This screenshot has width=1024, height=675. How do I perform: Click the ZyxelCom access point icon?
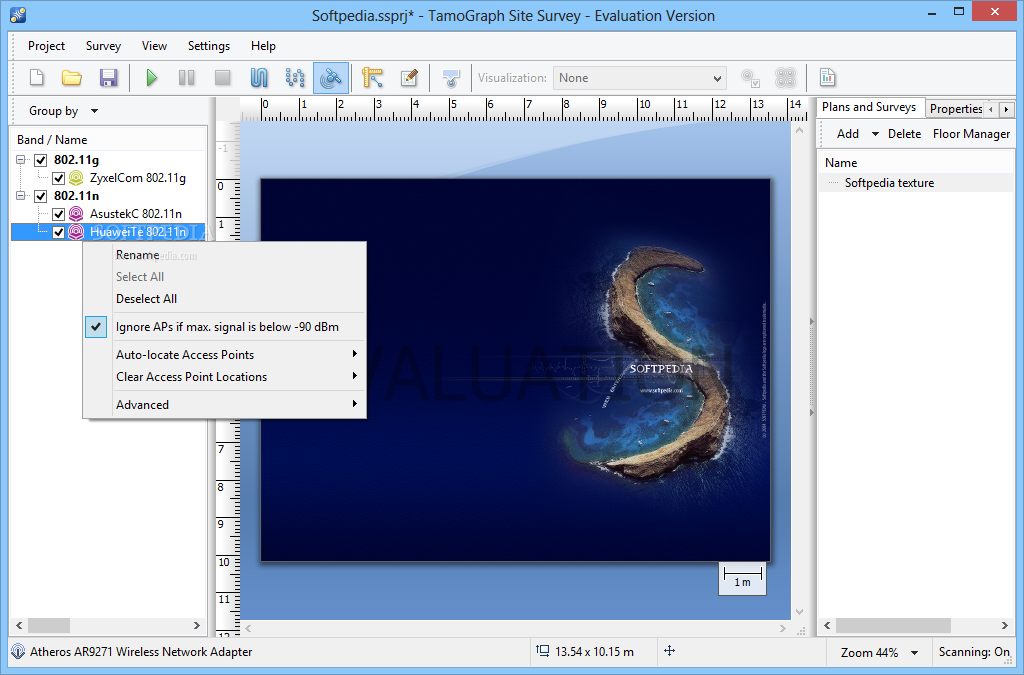pos(76,178)
